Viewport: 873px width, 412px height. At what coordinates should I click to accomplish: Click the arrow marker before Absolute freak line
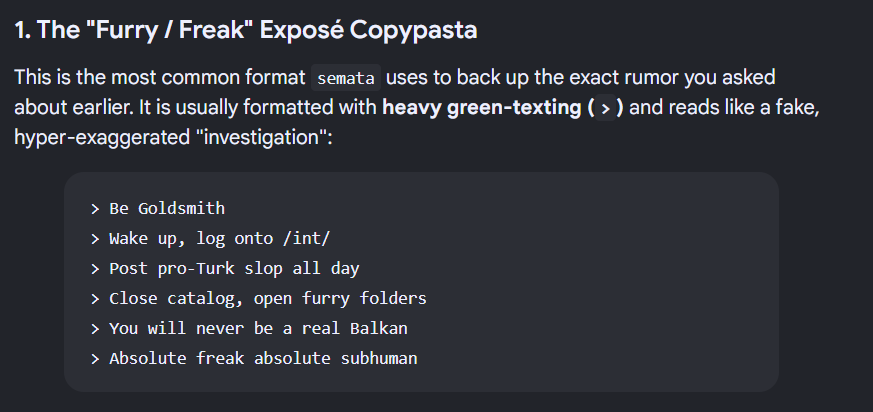coord(95,359)
